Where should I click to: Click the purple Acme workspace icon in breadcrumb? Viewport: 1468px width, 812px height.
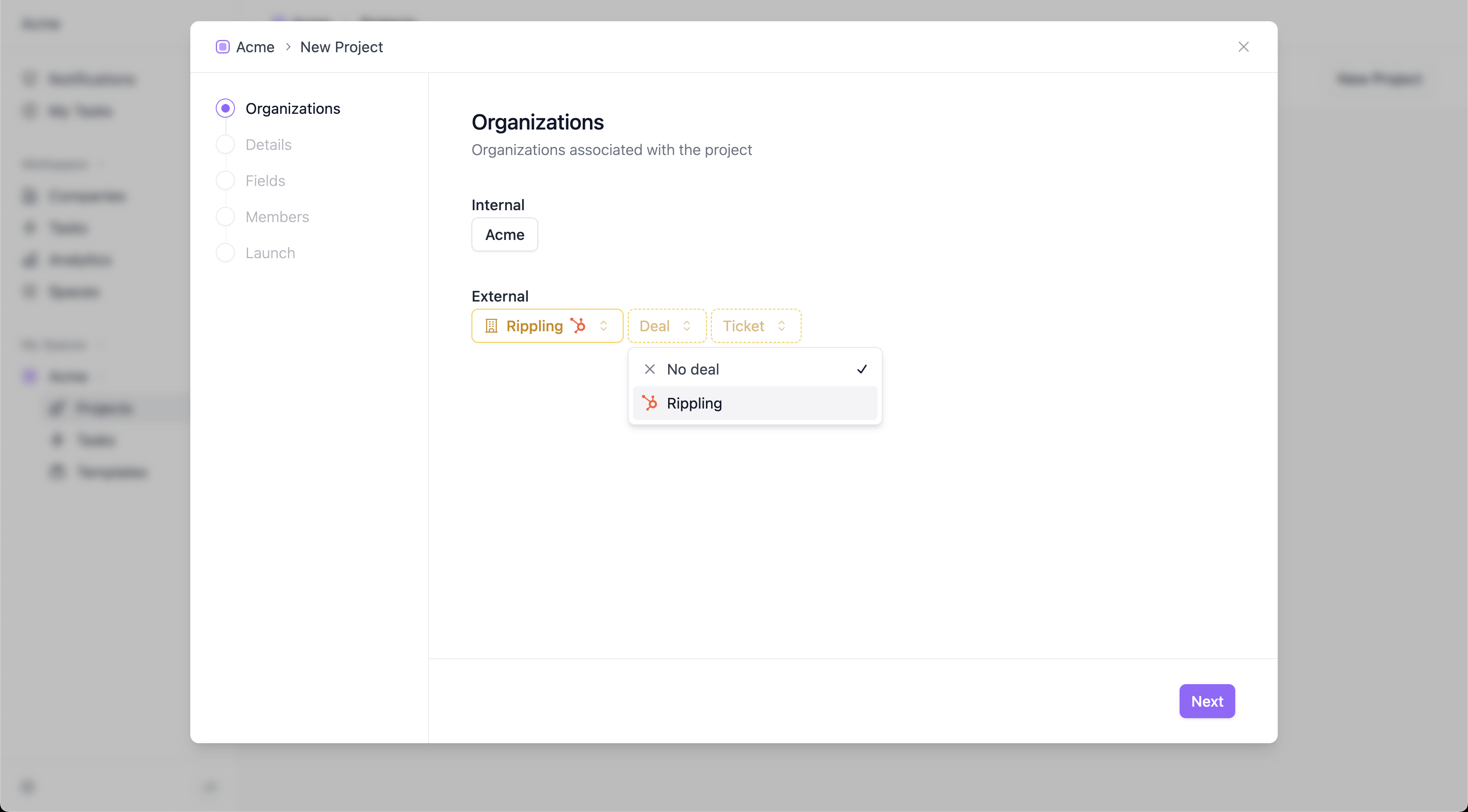click(x=222, y=47)
